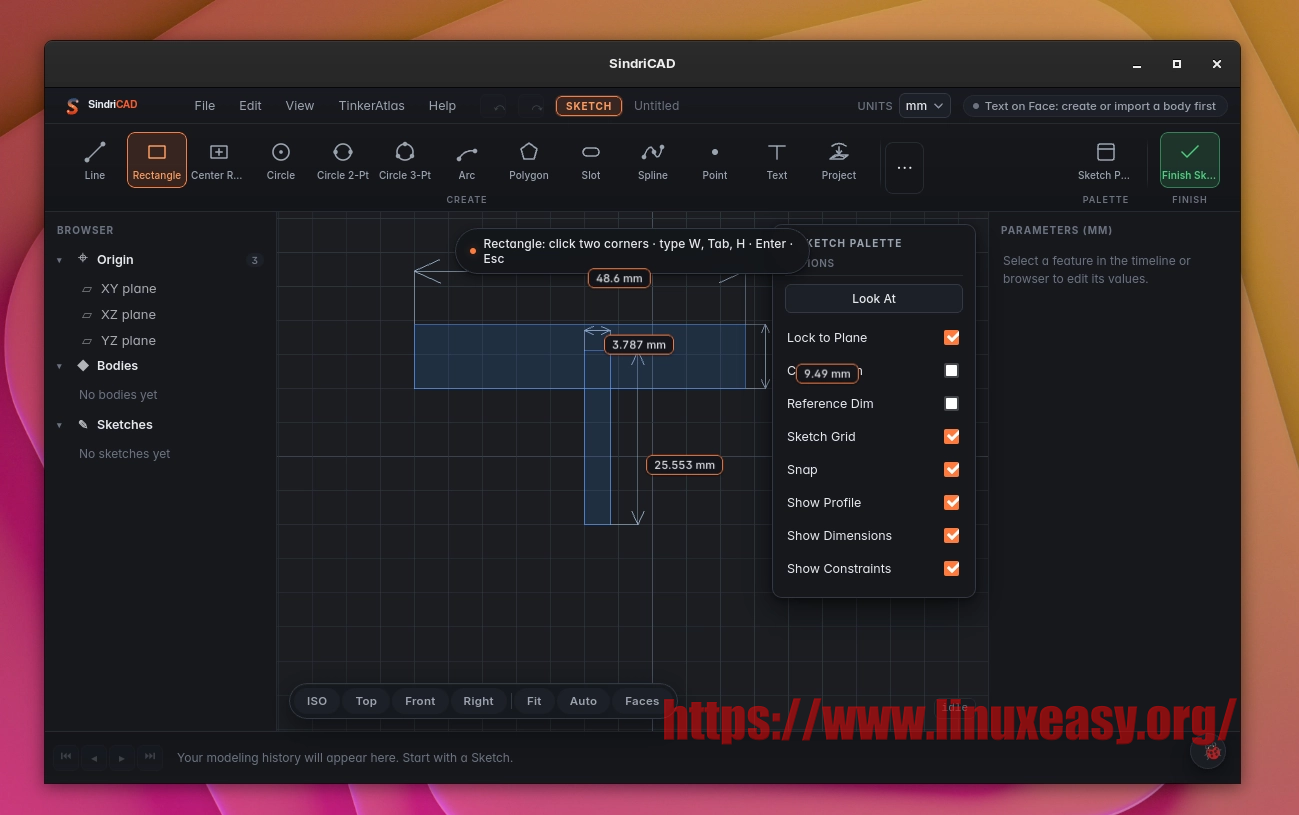Click the Untitled document name

pos(657,106)
